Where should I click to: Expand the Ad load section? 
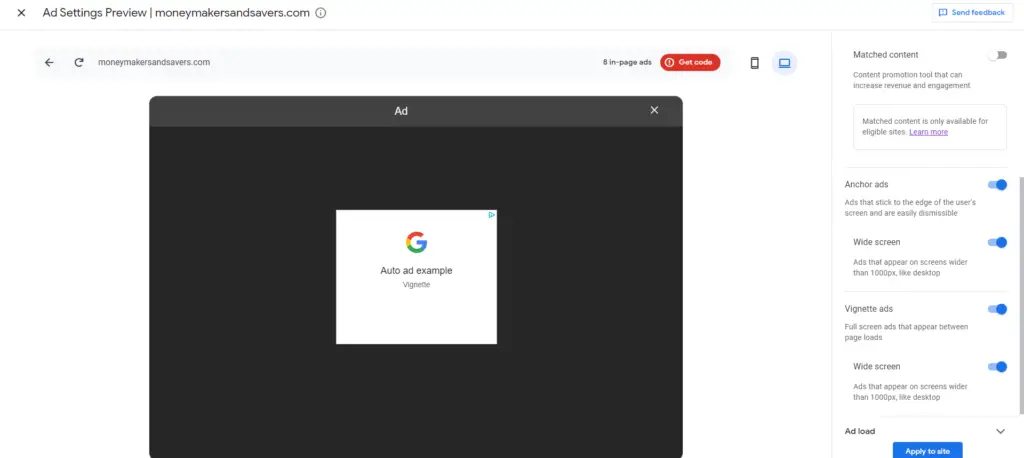pyautogui.click(x=1000, y=431)
